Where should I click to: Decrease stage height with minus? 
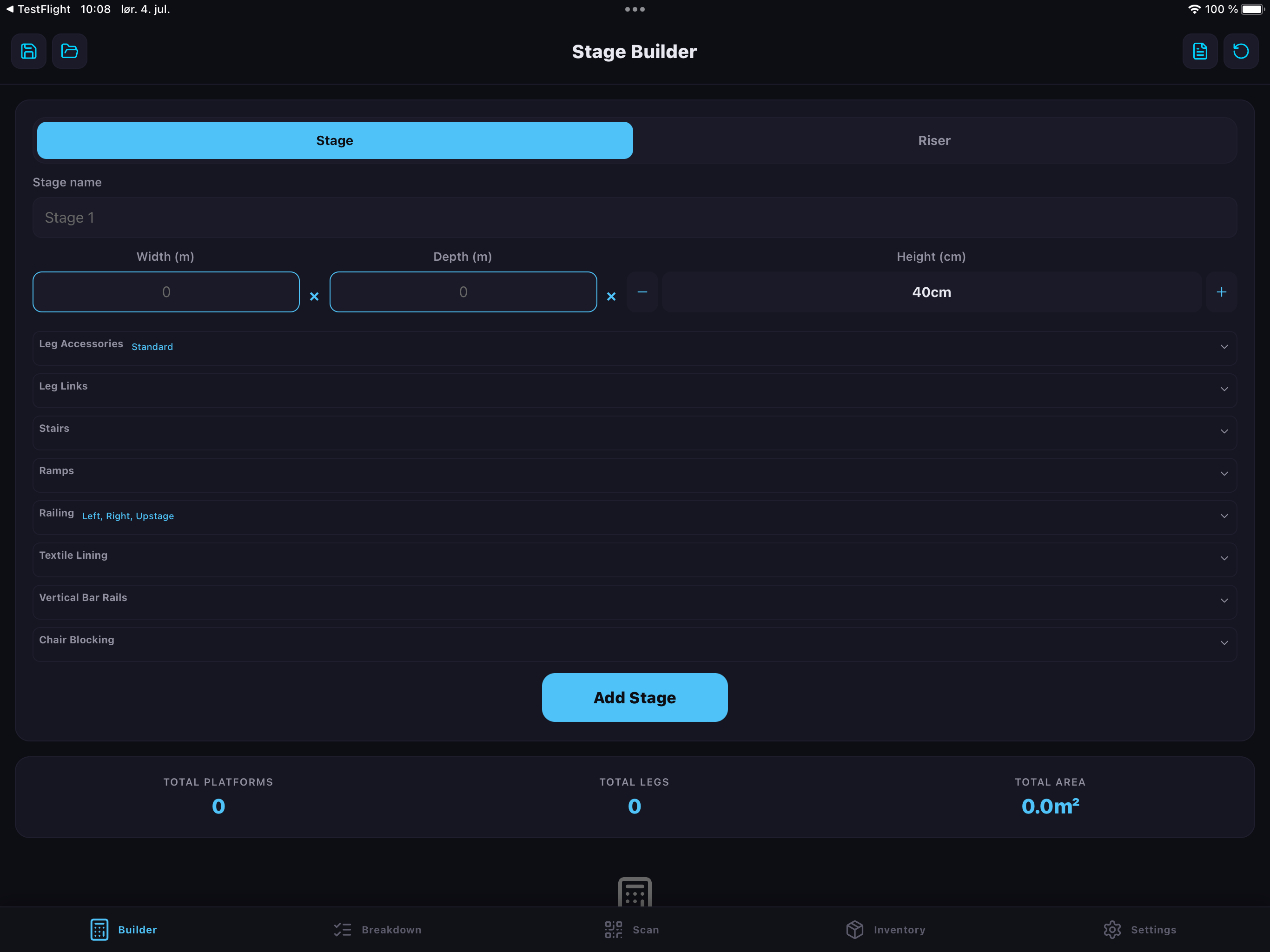tap(642, 291)
